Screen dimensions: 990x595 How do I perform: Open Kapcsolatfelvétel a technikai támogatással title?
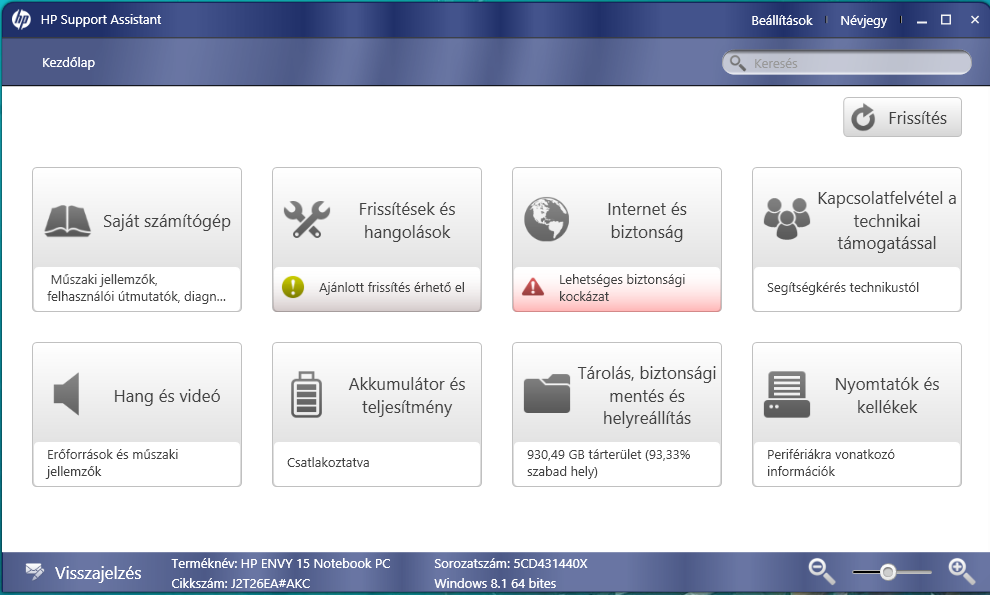(886, 220)
